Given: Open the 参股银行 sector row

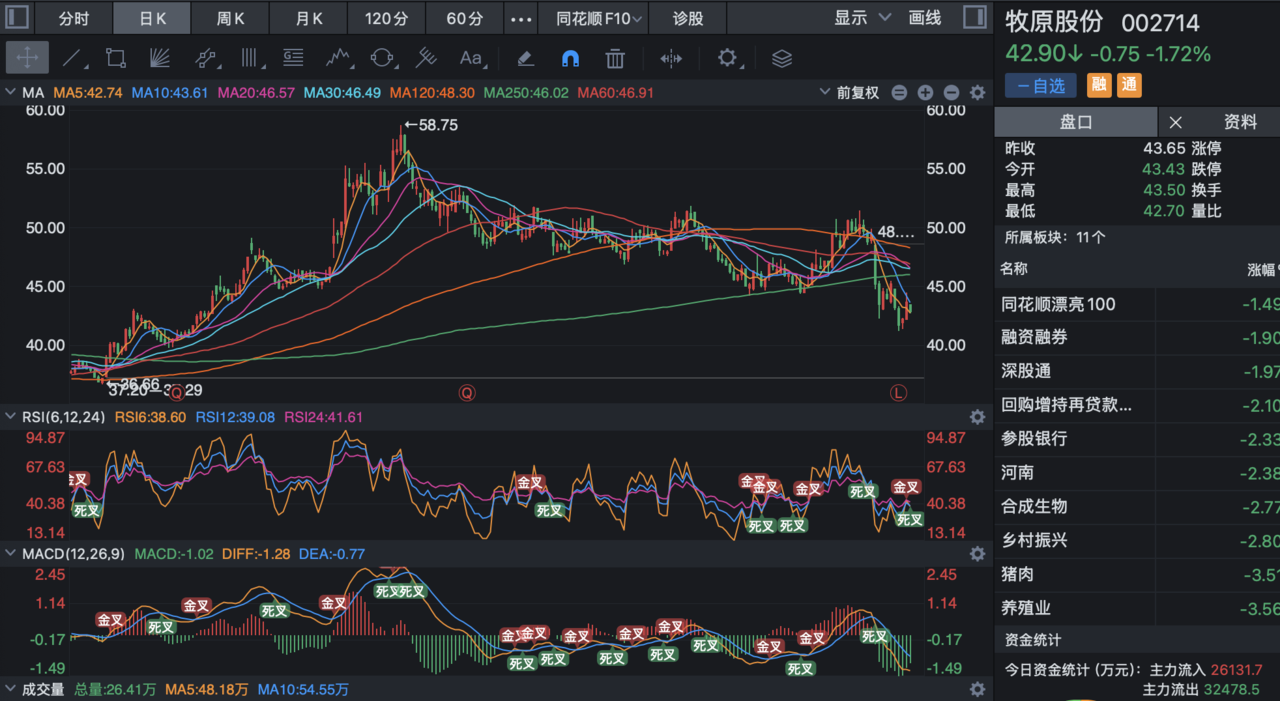Looking at the screenshot, I should pos(1137,439).
